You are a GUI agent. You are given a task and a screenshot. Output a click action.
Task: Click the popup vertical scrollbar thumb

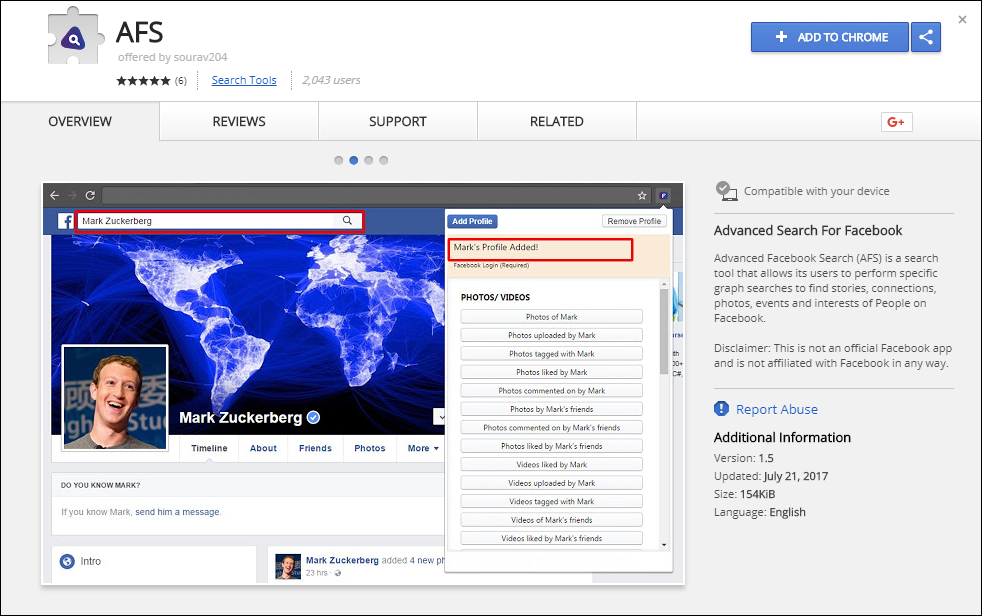click(x=664, y=332)
